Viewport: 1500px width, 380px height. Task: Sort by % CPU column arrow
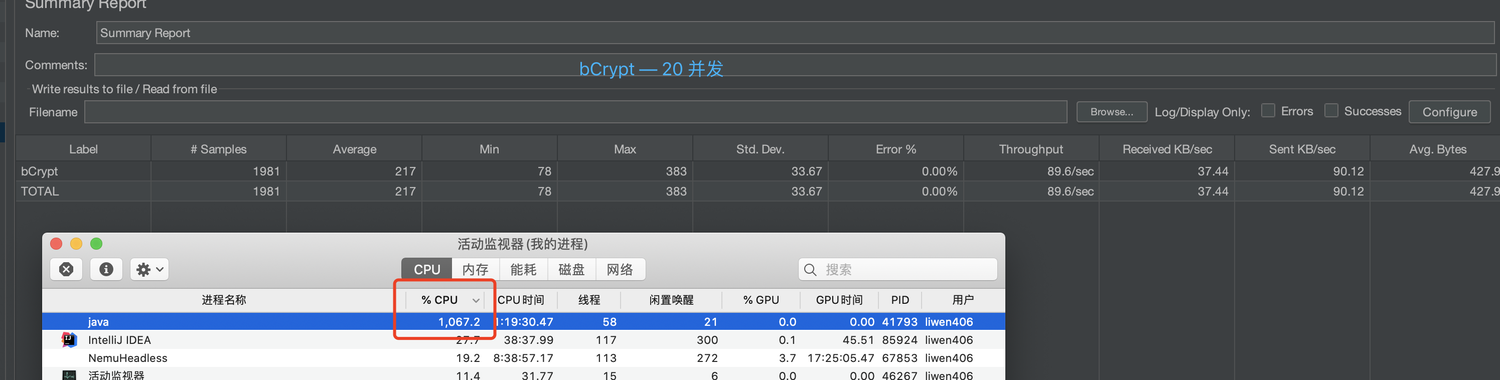click(x=476, y=300)
